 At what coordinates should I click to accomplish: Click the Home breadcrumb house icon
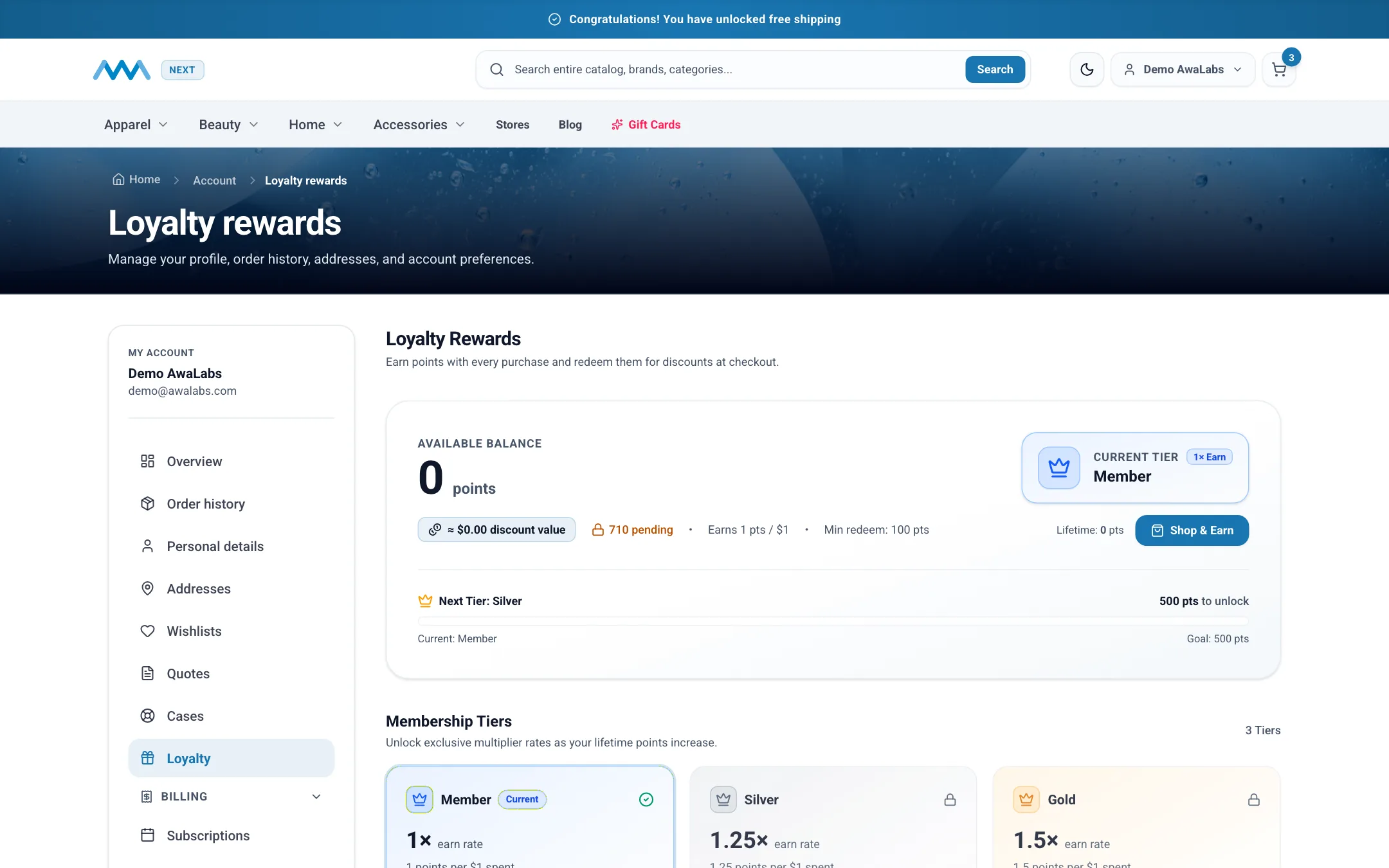pos(118,179)
